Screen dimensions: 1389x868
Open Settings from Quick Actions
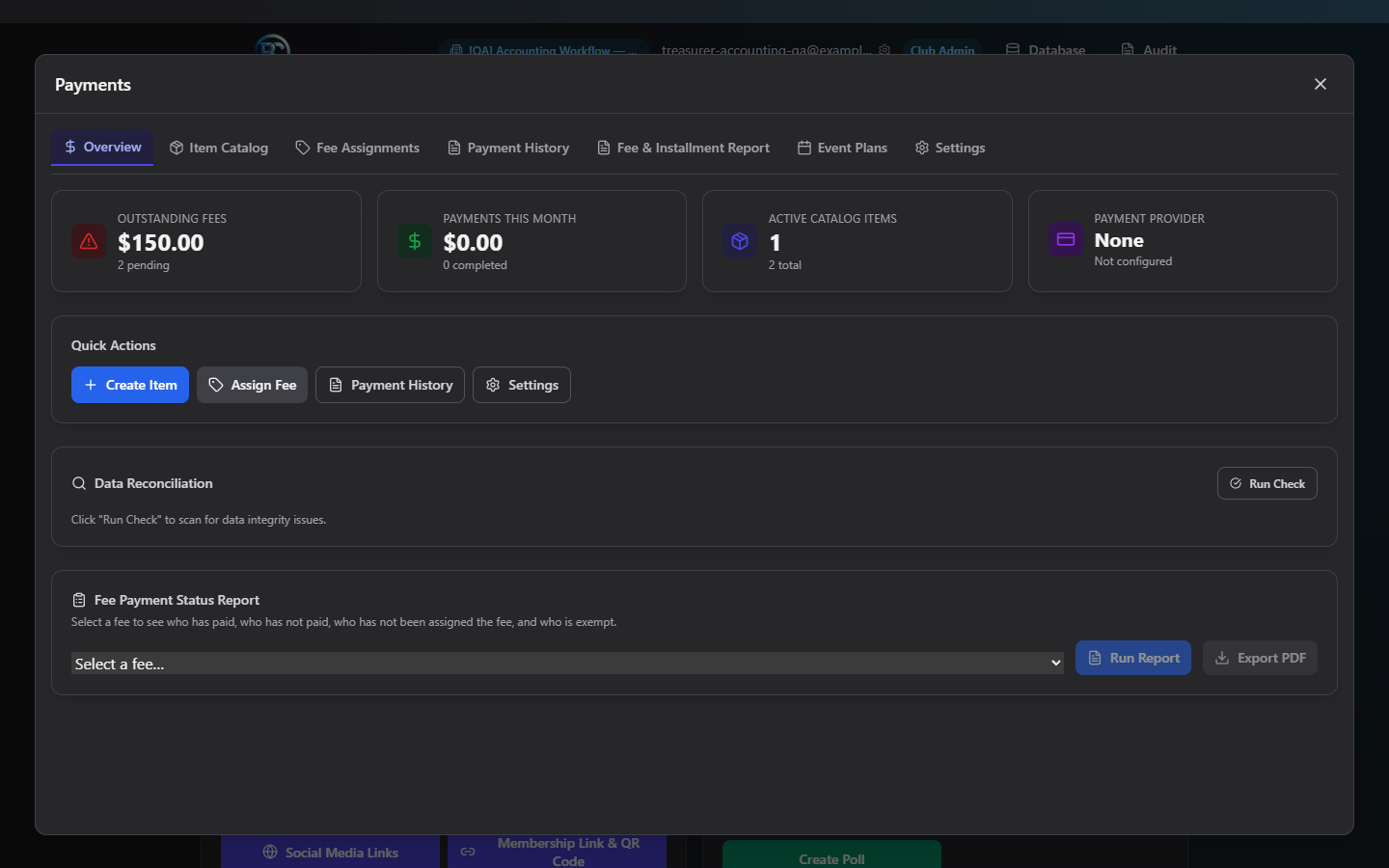[x=522, y=385]
